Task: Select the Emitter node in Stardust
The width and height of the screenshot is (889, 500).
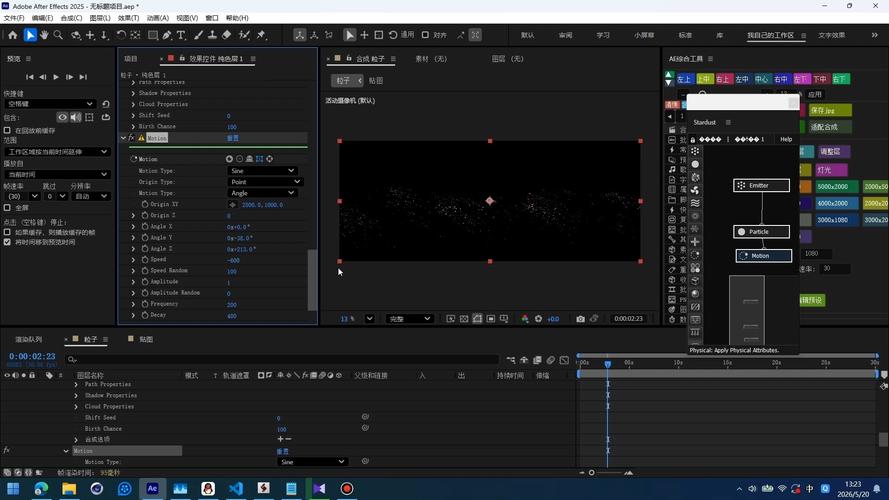Action: [x=761, y=185]
